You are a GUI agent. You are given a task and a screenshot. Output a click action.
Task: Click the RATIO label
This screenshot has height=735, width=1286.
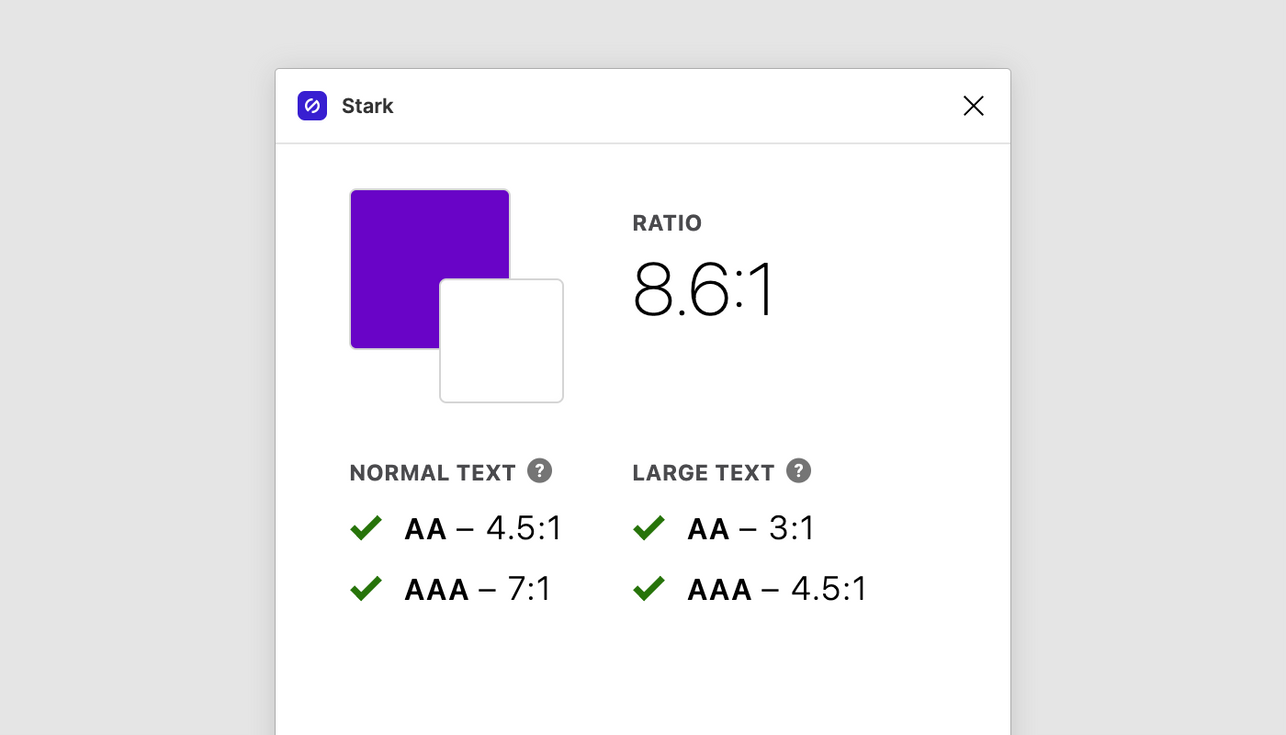(x=667, y=223)
